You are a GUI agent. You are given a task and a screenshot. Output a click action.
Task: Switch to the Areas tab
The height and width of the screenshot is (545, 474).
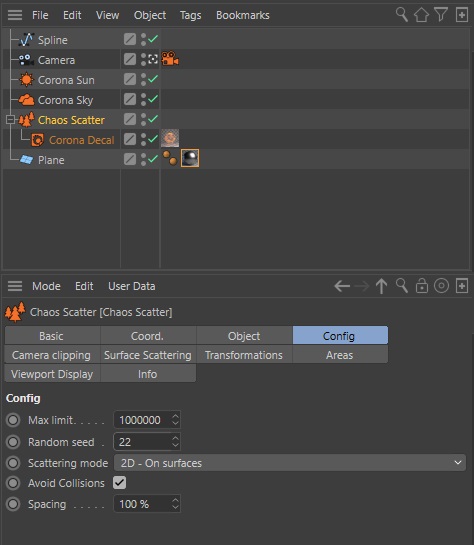coord(340,355)
